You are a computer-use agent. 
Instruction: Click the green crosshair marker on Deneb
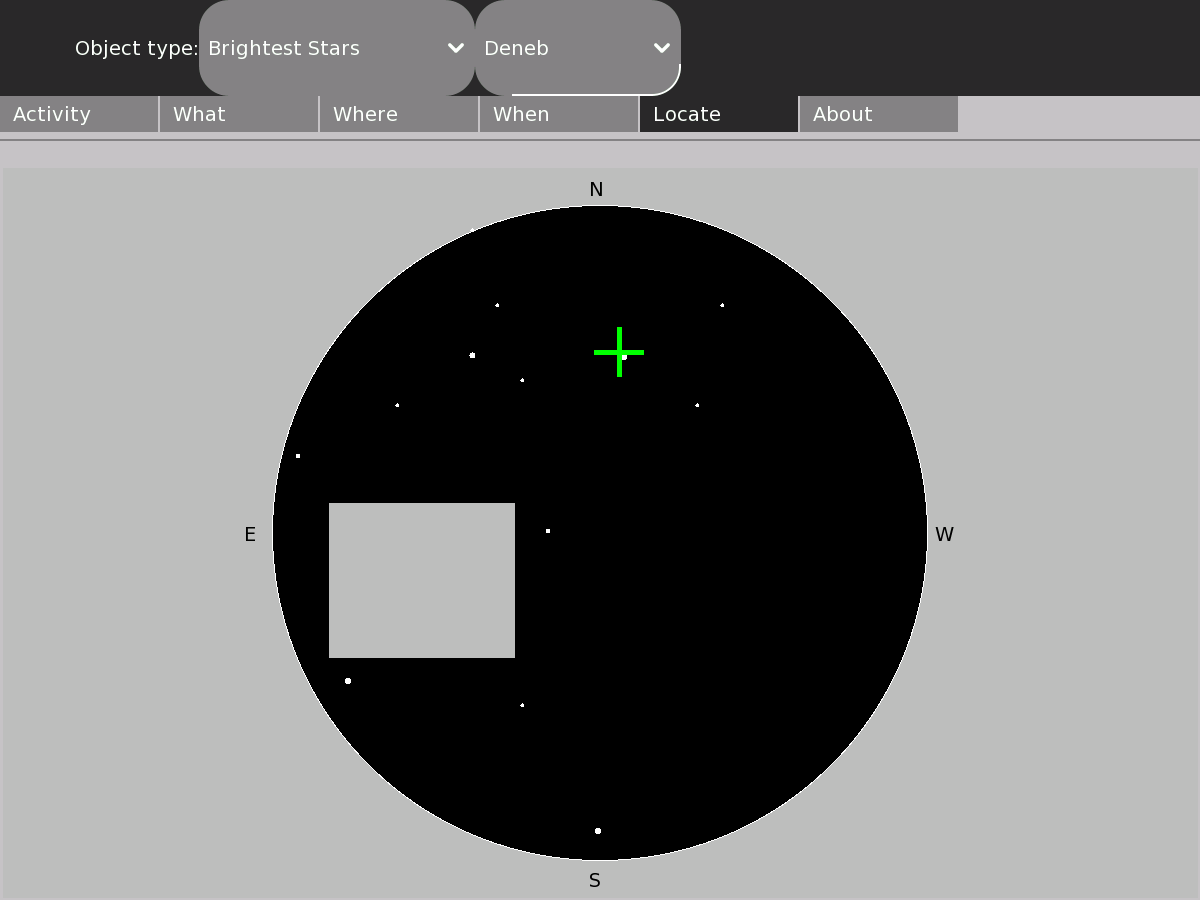pyautogui.click(x=619, y=352)
